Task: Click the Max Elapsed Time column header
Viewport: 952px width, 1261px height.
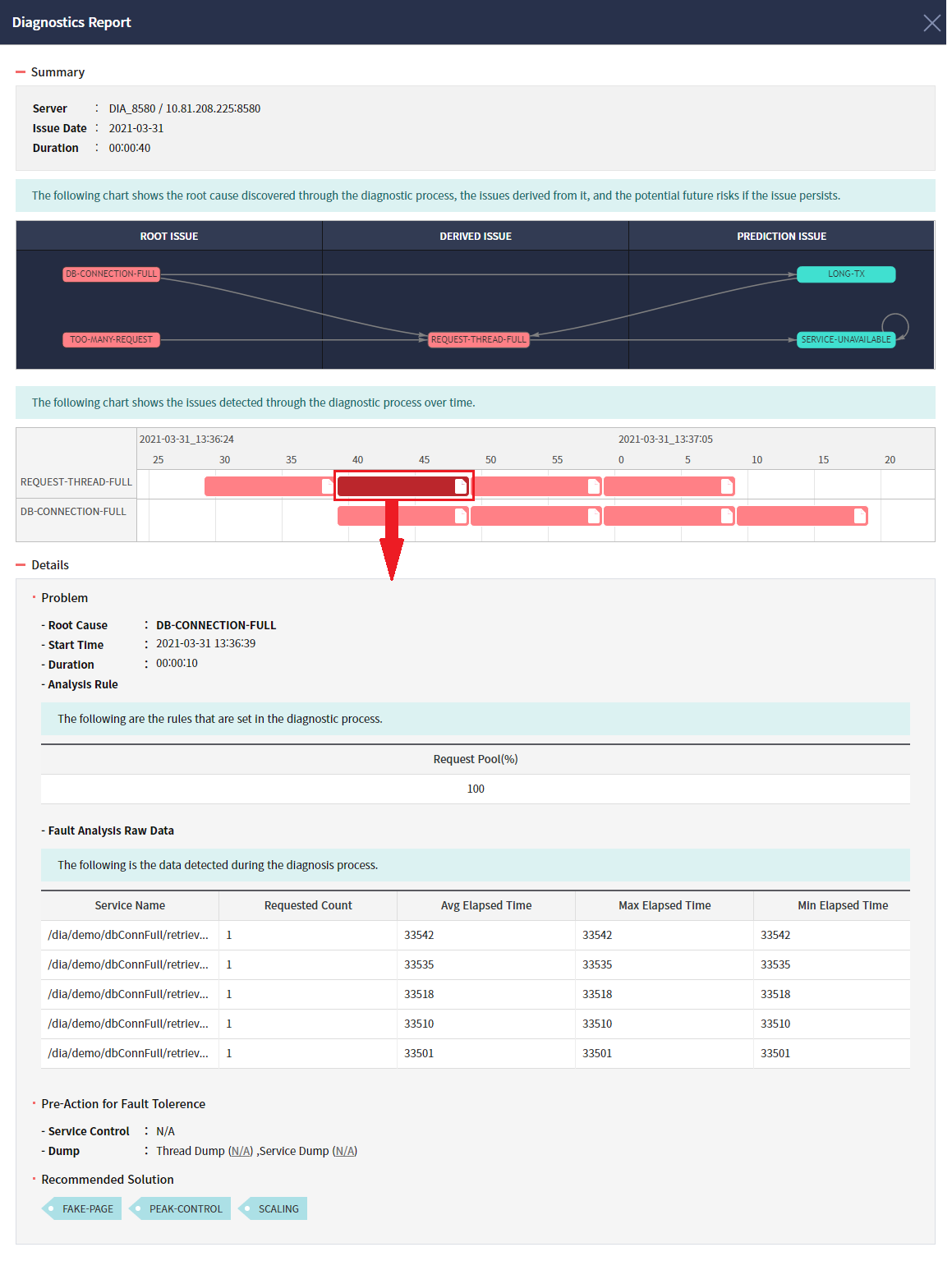Action: click(x=665, y=905)
